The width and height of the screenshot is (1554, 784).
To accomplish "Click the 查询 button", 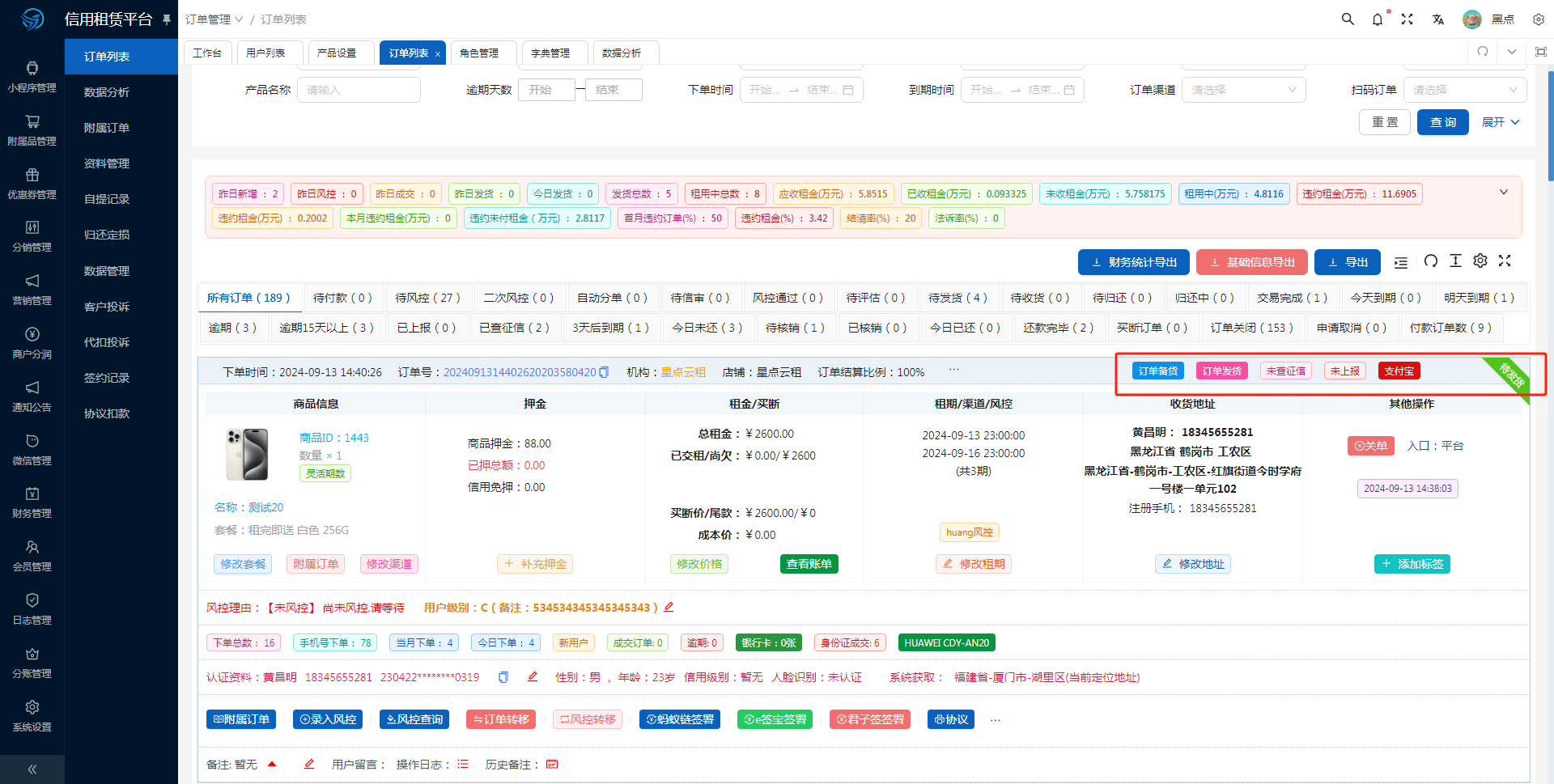I will (x=1442, y=122).
